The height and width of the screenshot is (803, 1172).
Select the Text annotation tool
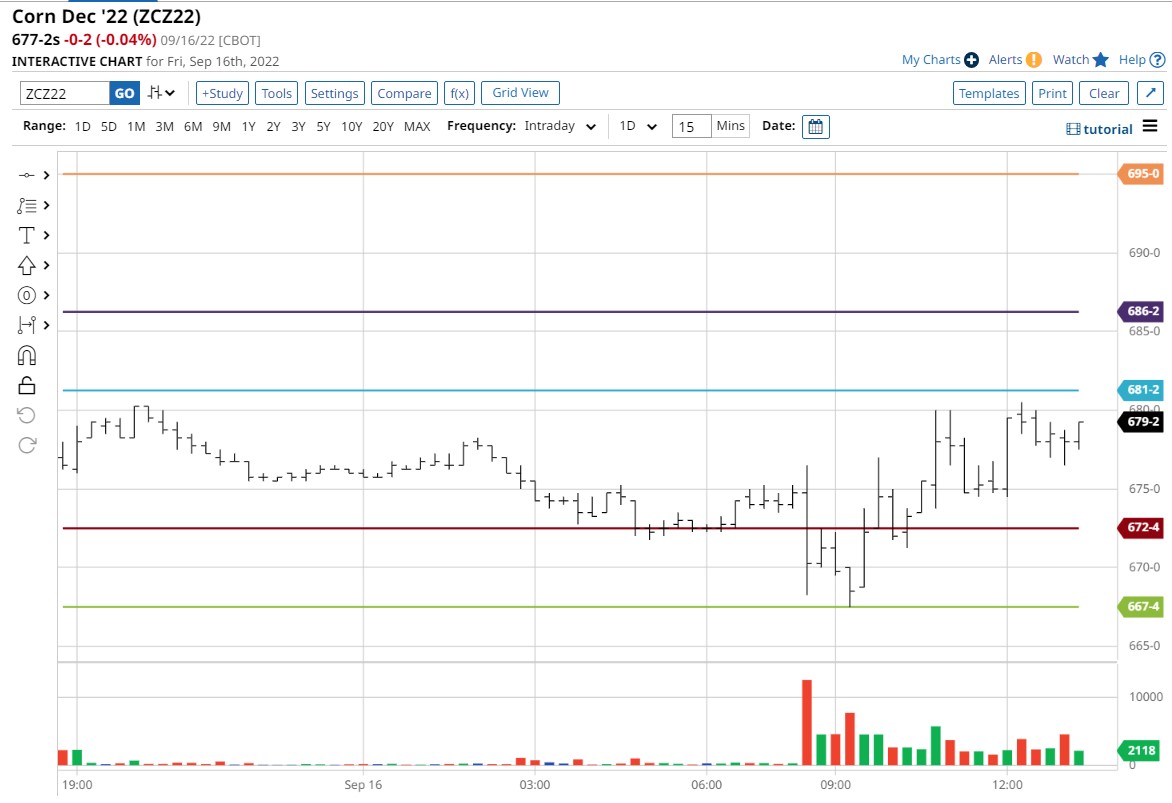click(x=27, y=236)
